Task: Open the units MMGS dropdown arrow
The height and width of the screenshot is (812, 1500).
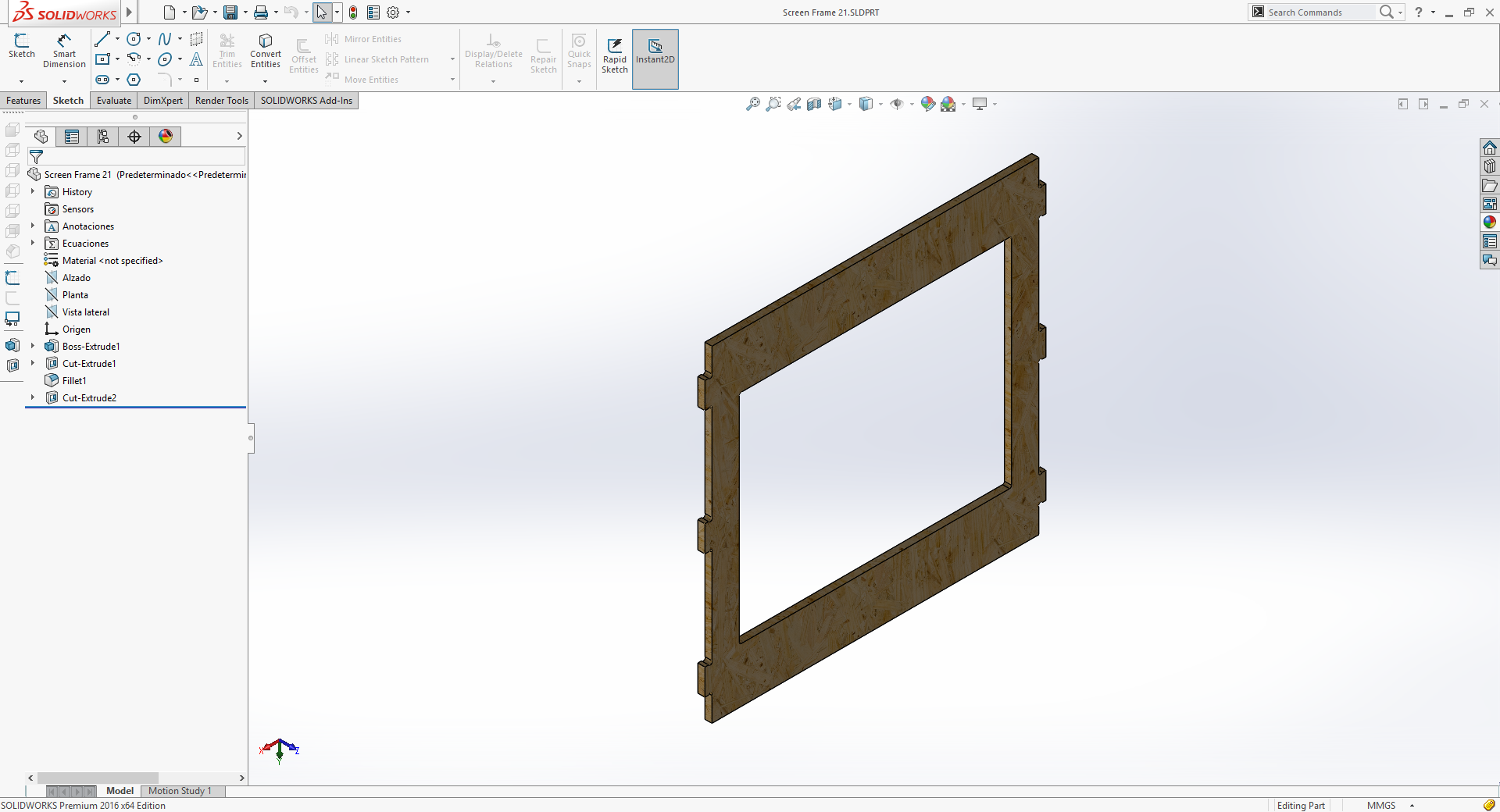Action: tap(1412, 806)
